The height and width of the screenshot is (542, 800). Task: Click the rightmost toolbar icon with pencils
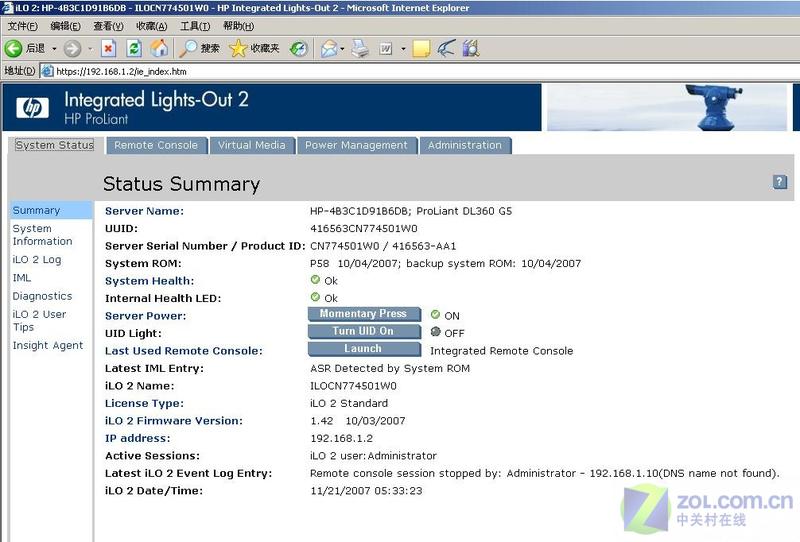coord(471,48)
